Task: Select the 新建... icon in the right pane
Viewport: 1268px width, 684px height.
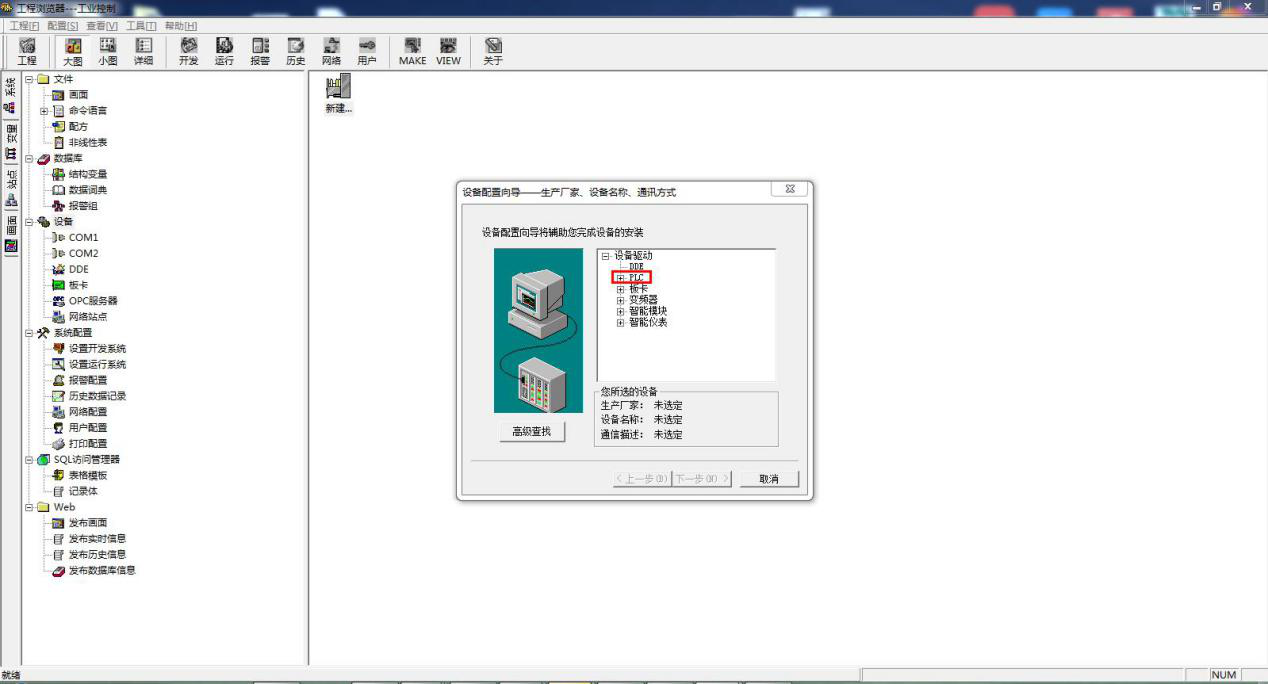Action: pyautogui.click(x=339, y=94)
